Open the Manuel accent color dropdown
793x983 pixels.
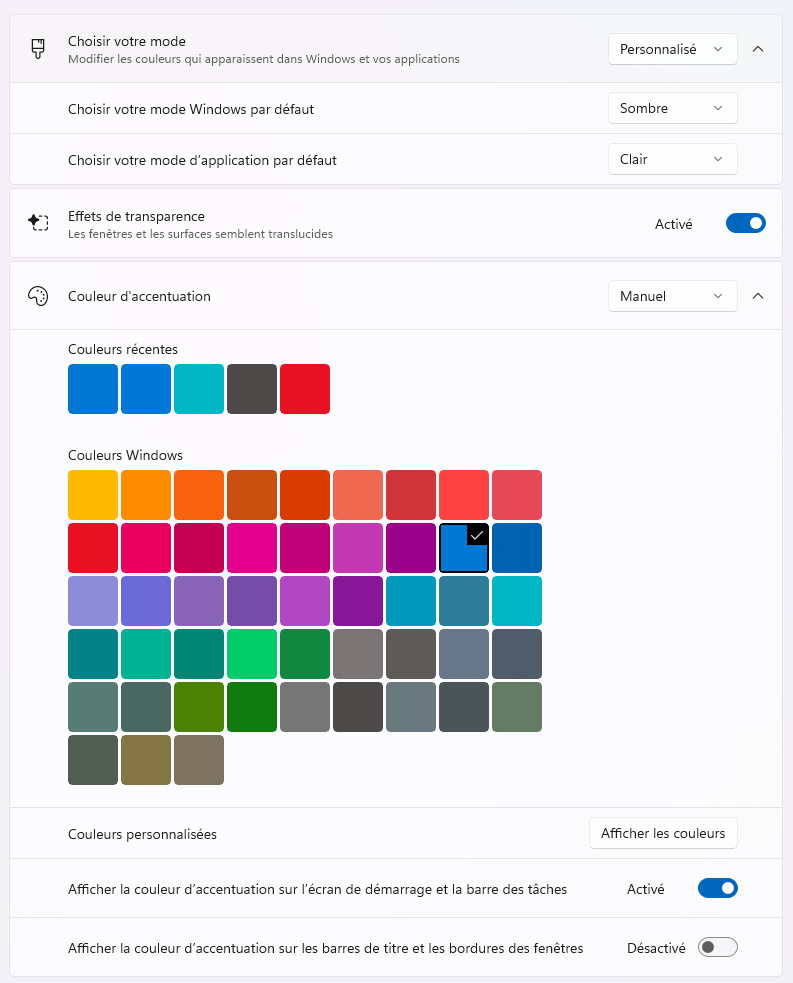[x=672, y=296]
